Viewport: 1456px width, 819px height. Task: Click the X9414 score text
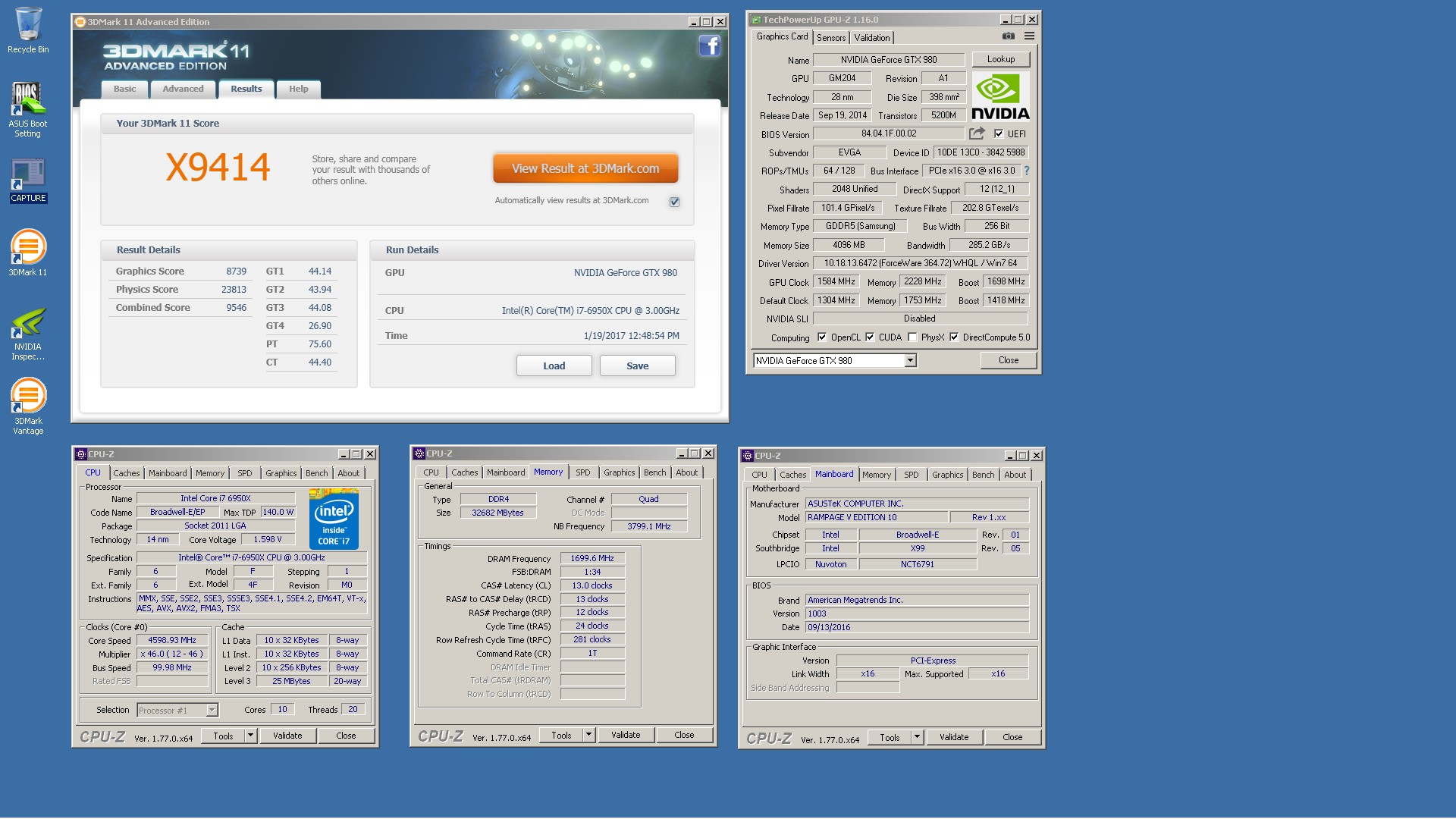tap(218, 168)
